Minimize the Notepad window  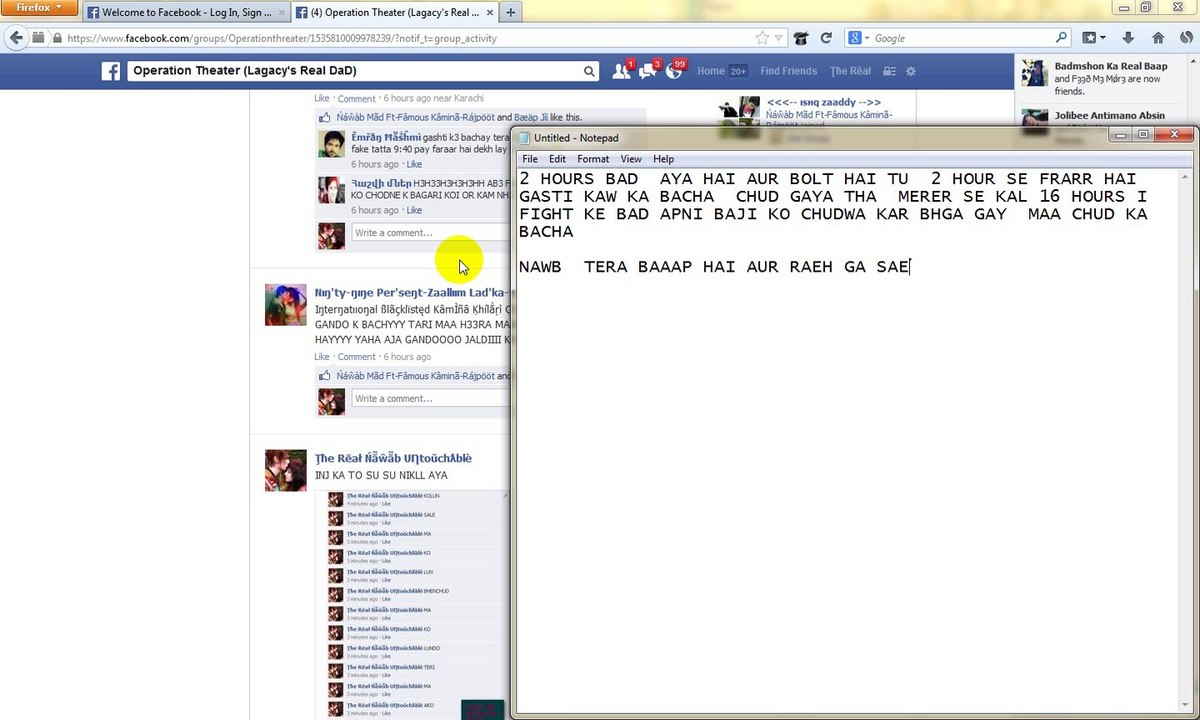pyautogui.click(x=1122, y=134)
